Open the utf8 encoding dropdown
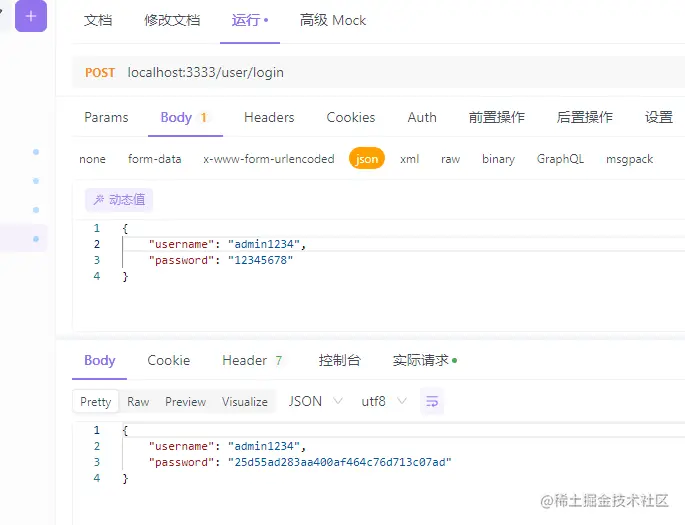The width and height of the screenshot is (685, 525). click(x=384, y=401)
